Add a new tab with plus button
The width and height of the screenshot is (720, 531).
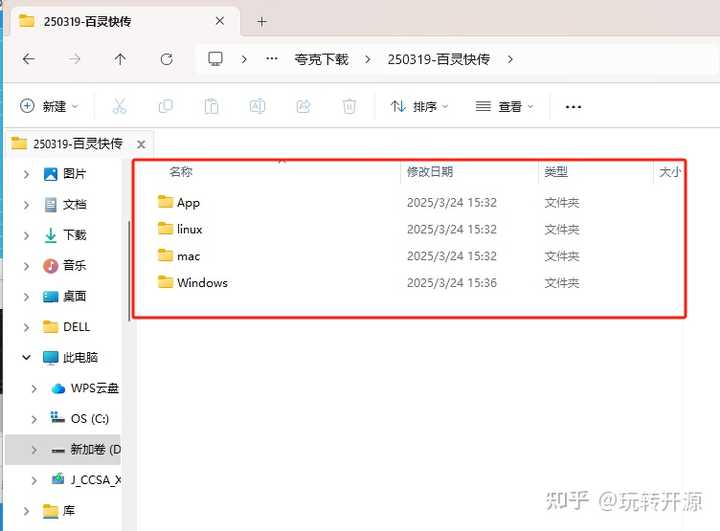coord(262,22)
